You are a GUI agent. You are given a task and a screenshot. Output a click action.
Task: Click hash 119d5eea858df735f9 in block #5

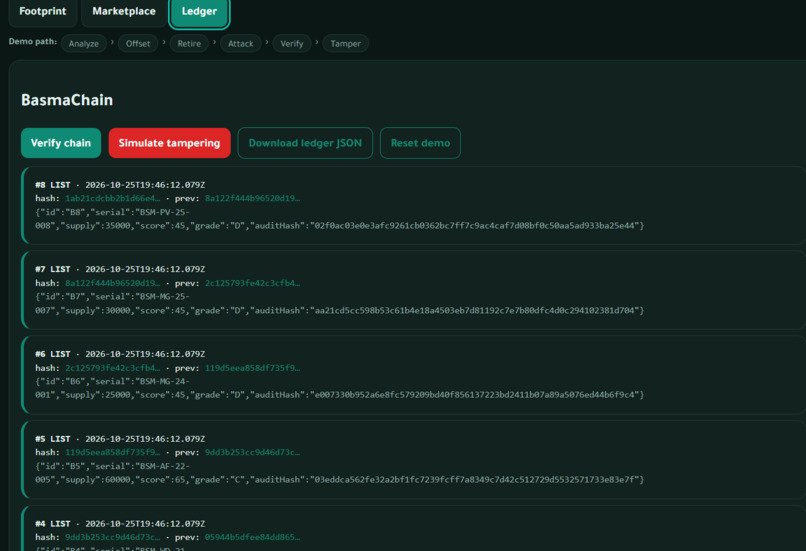(113, 452)
